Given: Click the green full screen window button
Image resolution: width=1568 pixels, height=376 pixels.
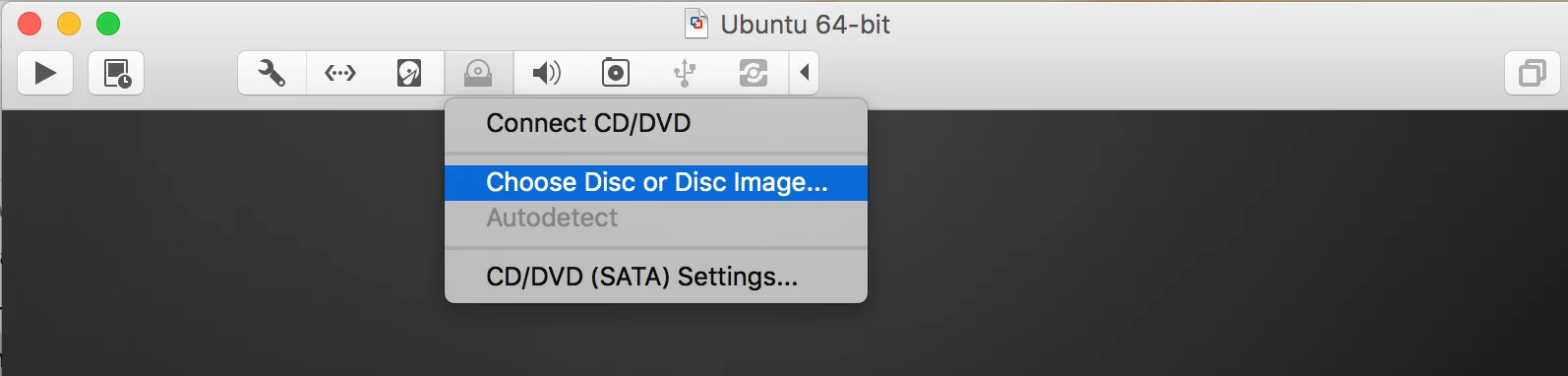Looking at the screenshot, I should coord(108,24).
